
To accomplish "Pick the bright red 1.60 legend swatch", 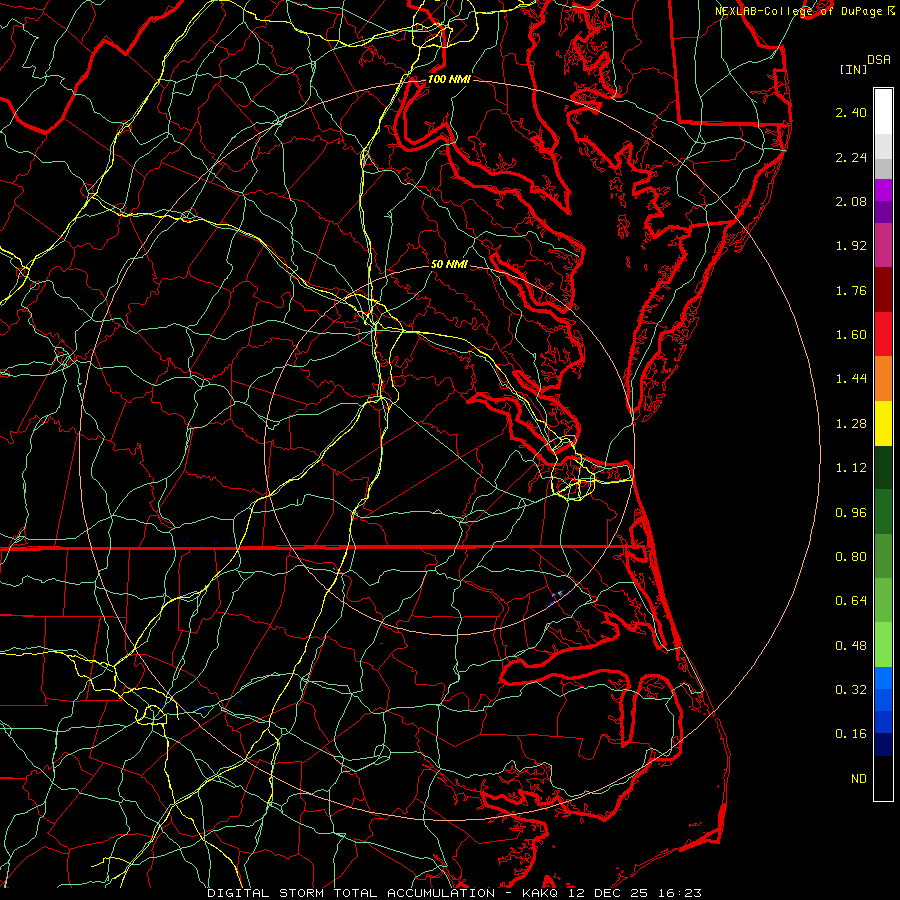I will (x=883, y=334).
